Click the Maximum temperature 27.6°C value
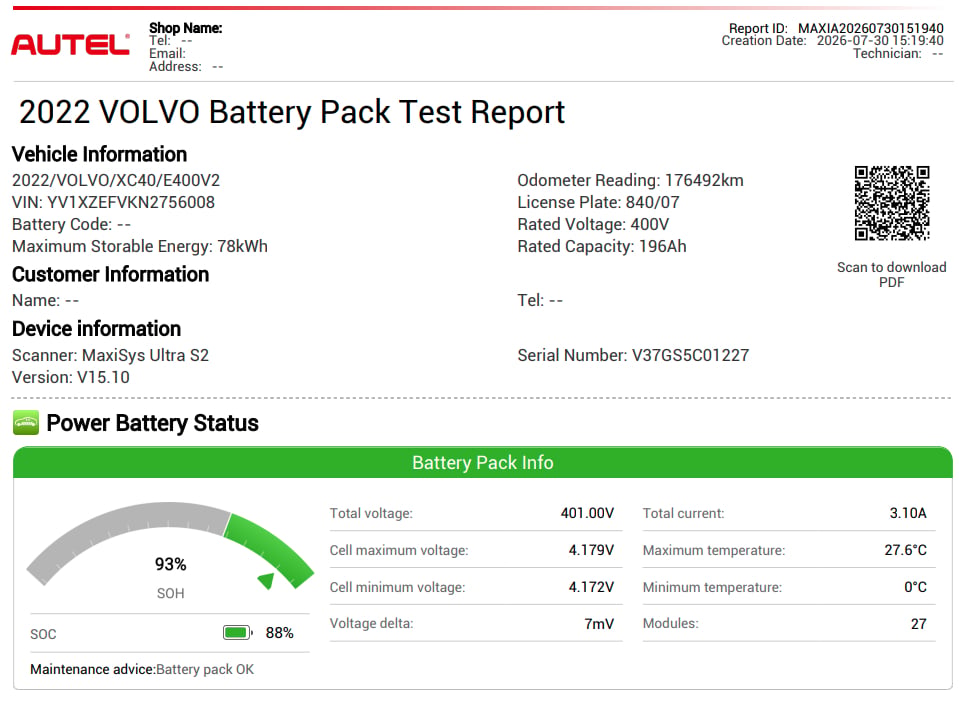959x703 pixels. click(x=905, y=550)
